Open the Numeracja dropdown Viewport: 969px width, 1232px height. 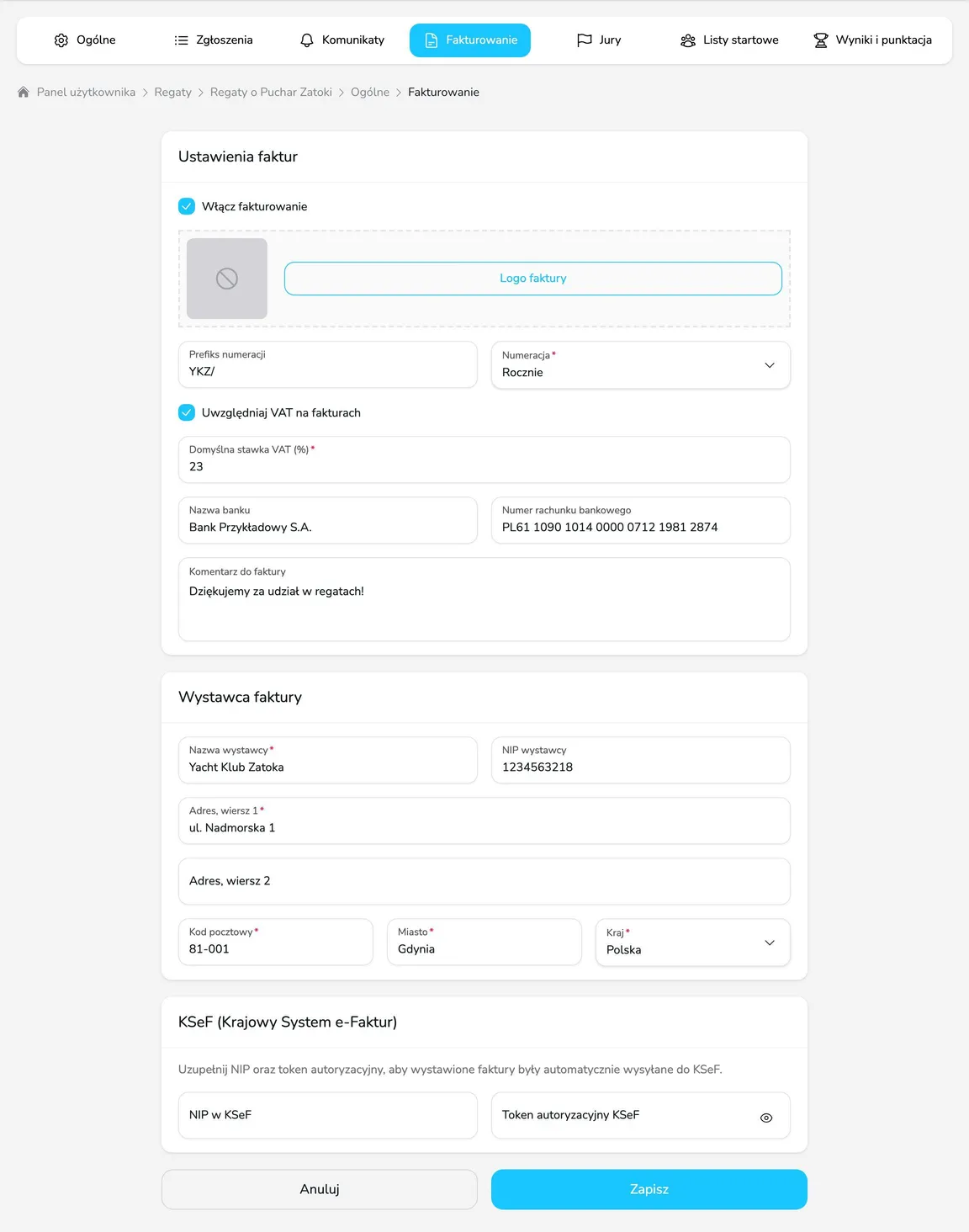pos(641,365)
